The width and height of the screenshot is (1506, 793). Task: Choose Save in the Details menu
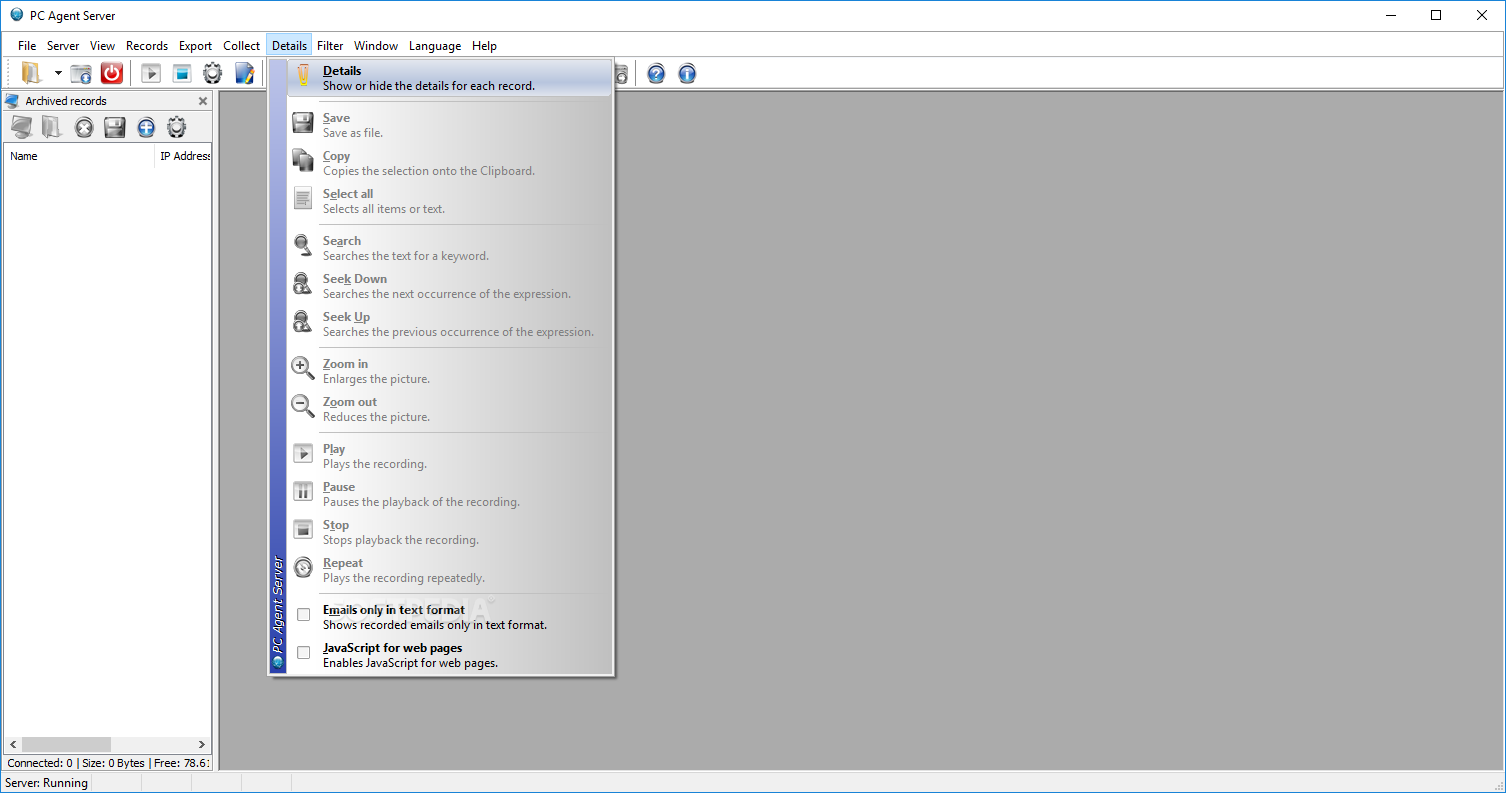point(449,125)
